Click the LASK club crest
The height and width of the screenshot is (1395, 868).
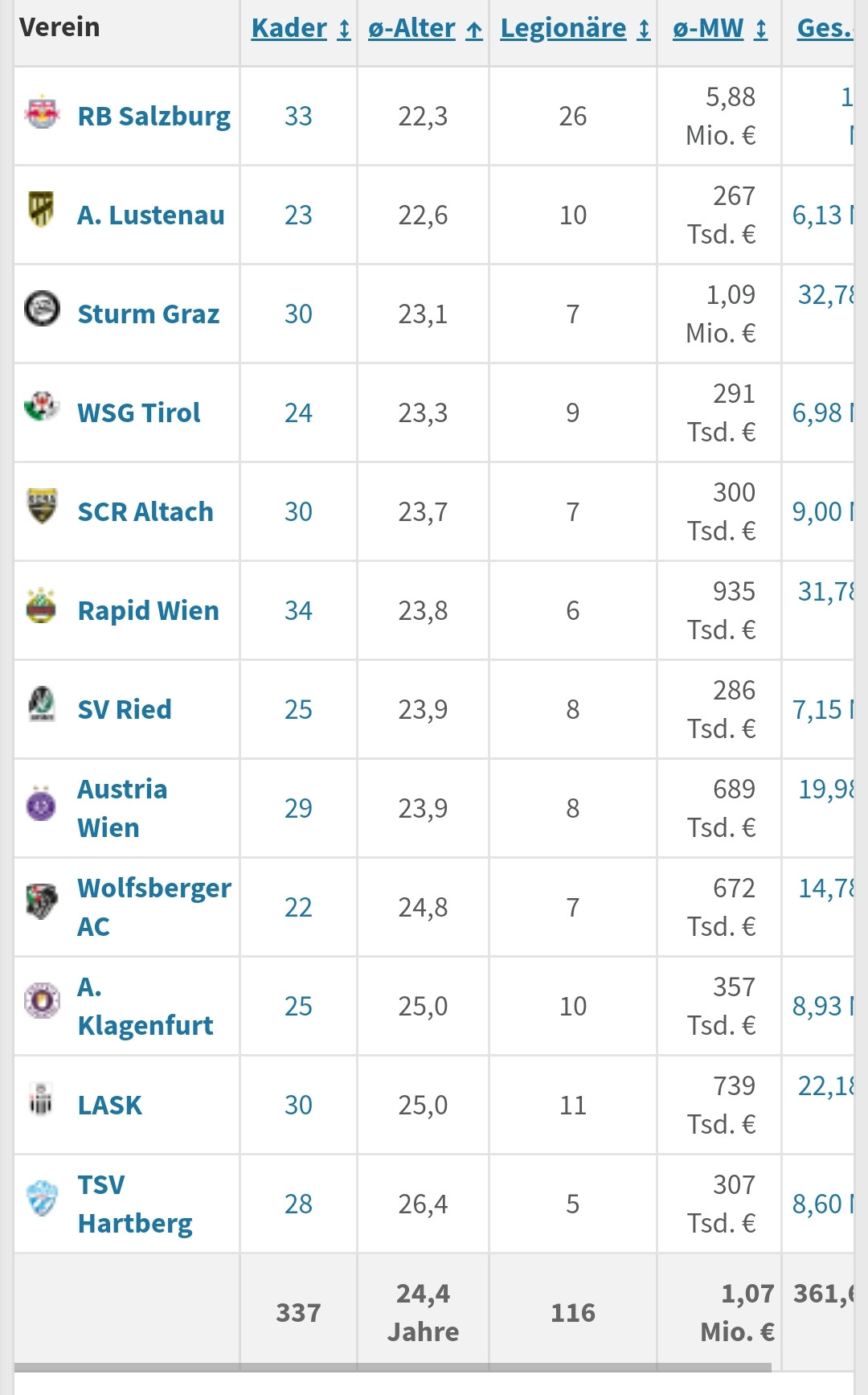pos(42,1101)
